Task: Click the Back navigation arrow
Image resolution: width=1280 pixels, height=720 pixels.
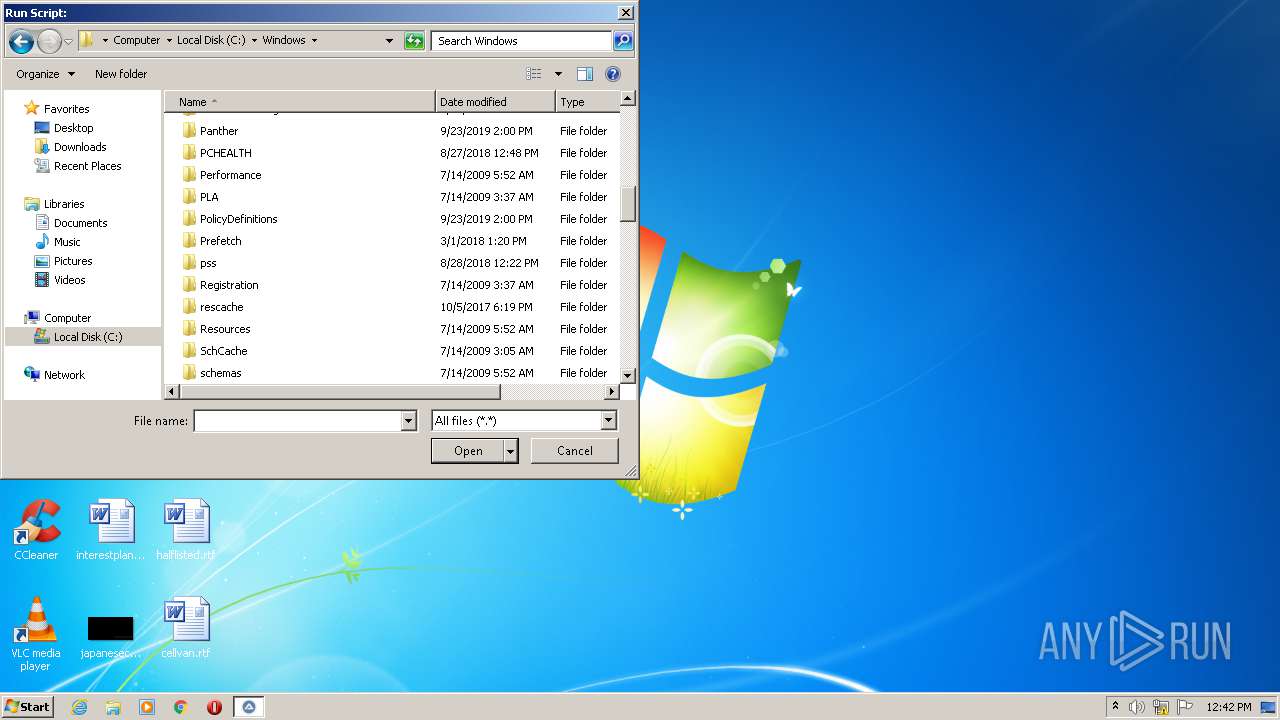Action: [21, 41]
